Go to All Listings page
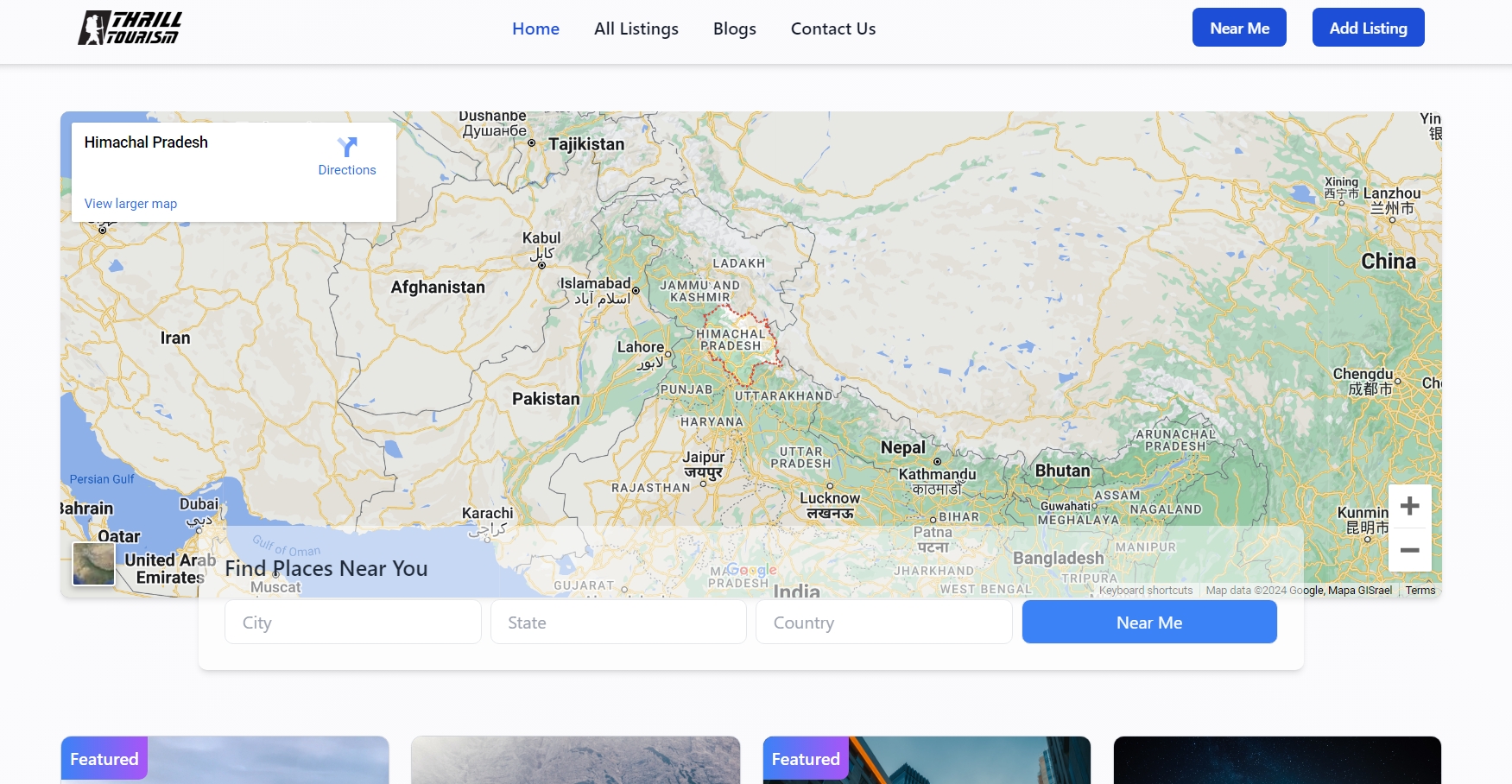 (636, 28)
